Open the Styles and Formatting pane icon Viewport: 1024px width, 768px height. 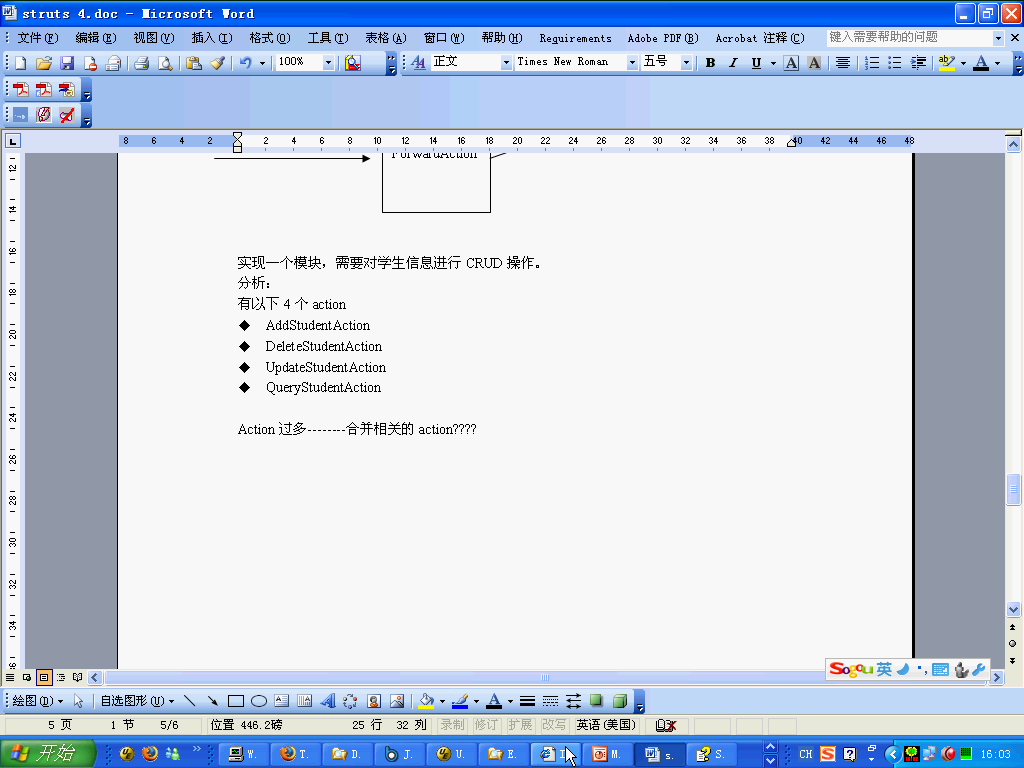tap(419, 63)
